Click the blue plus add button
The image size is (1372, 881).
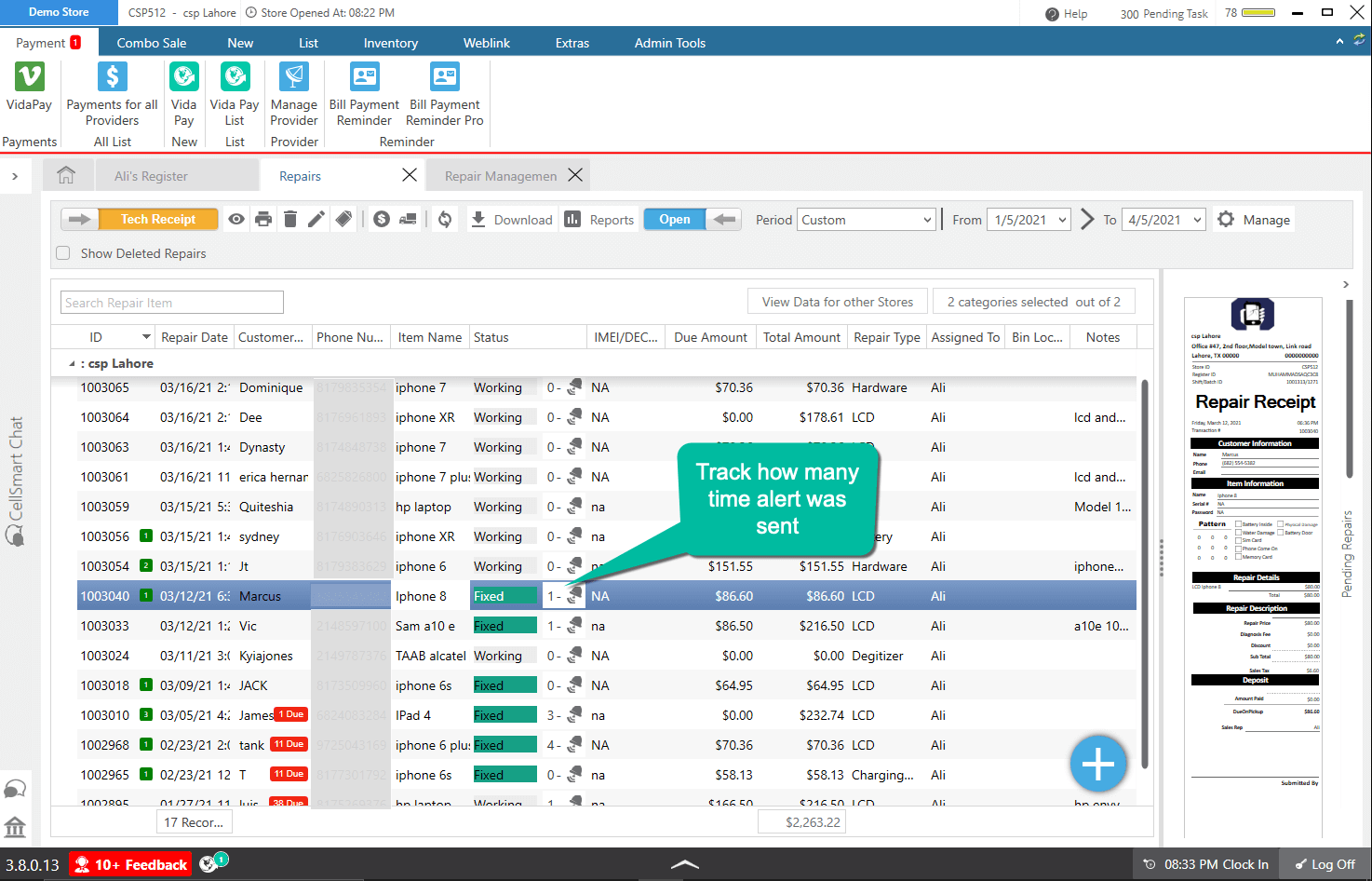coord(1098,765)
